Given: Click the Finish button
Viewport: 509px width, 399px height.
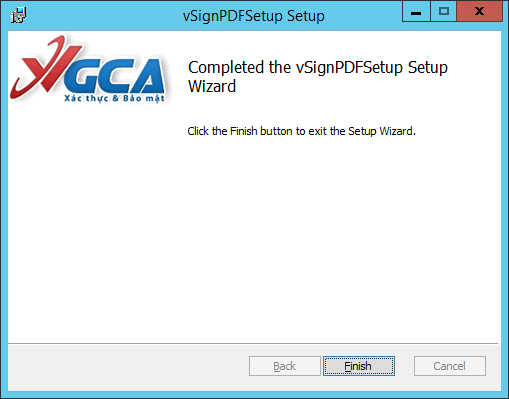Looking at the screenshot, I should tap(359, 366).
